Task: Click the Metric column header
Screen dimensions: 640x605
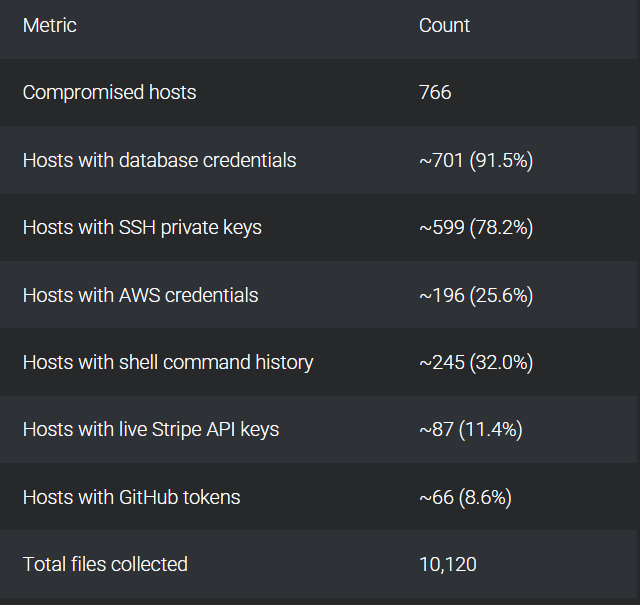Action: [50, 26]
